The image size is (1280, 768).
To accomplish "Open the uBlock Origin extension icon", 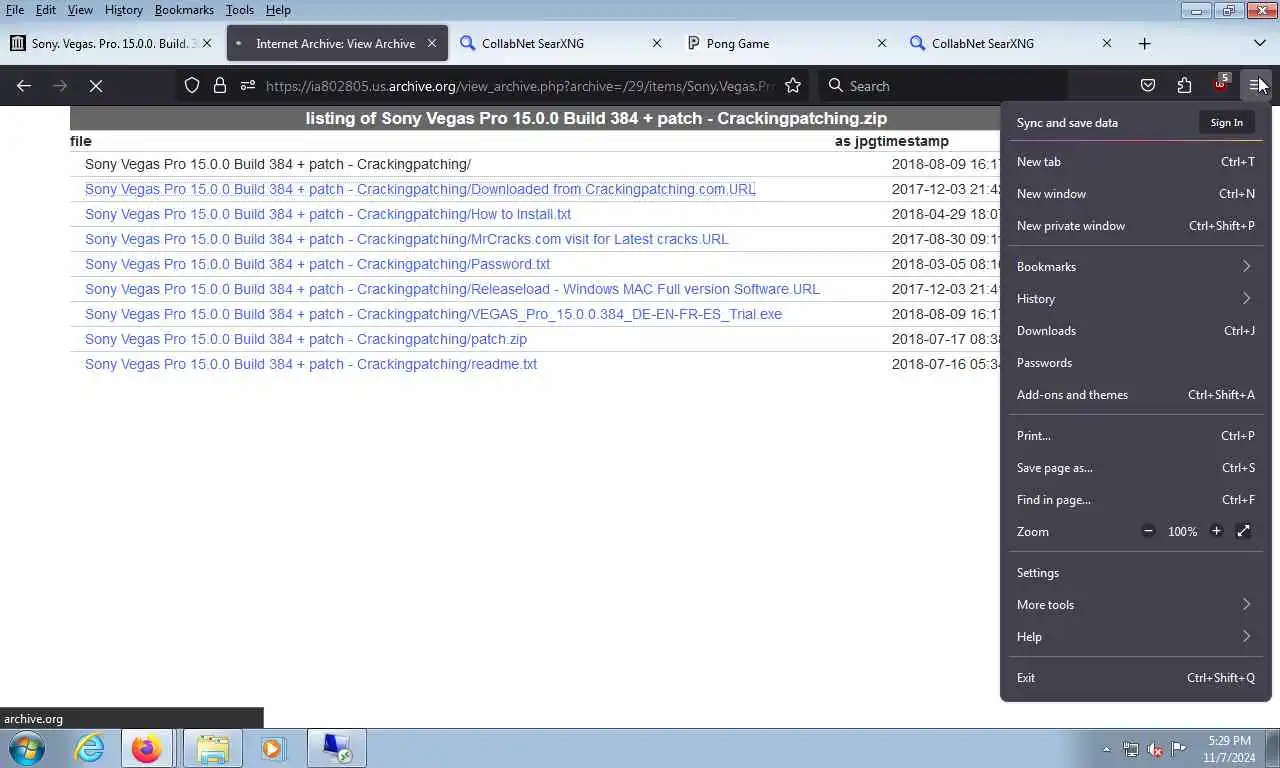I will coord(1220,86).
